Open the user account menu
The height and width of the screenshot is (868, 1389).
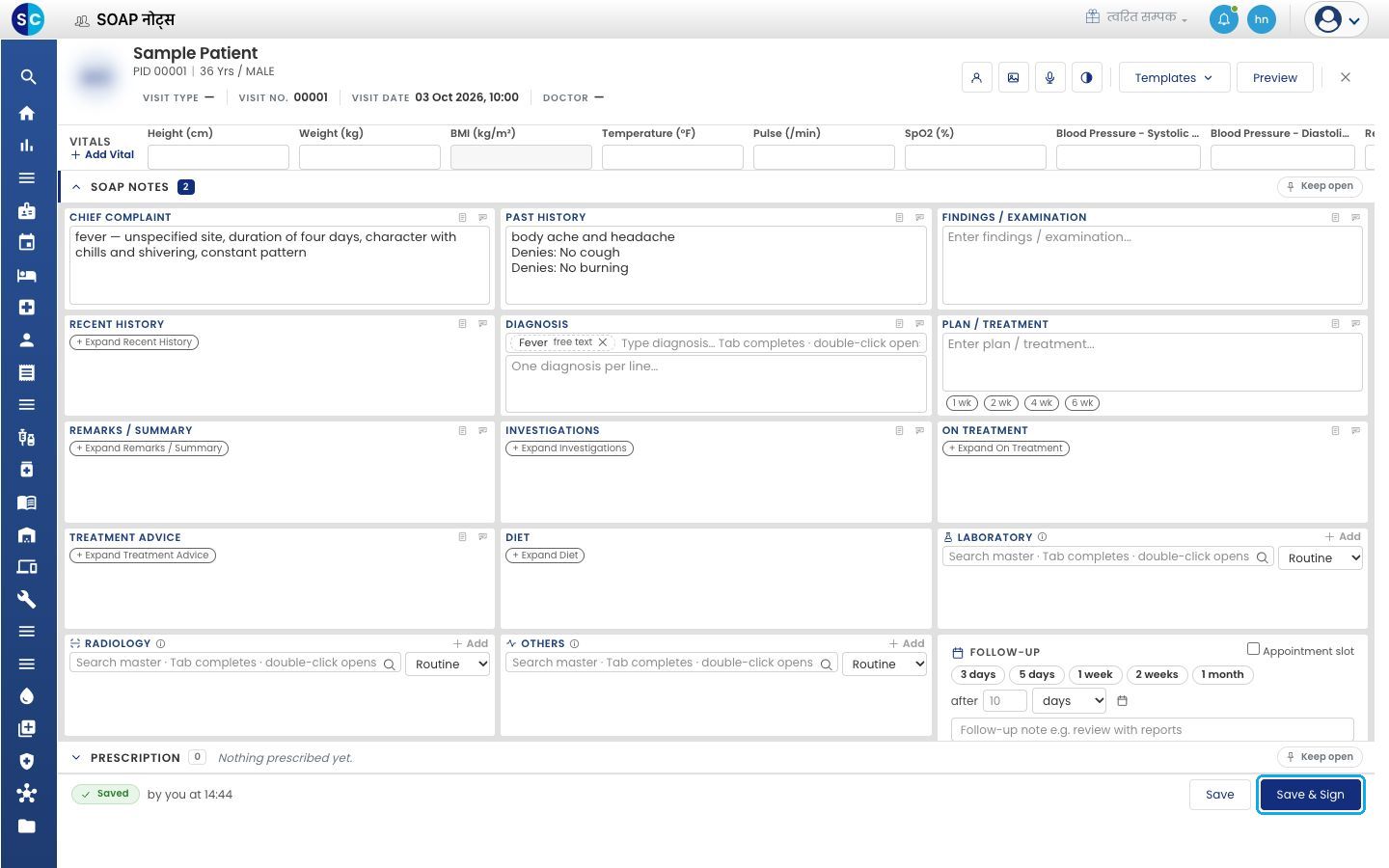(x=1337, y=19)
